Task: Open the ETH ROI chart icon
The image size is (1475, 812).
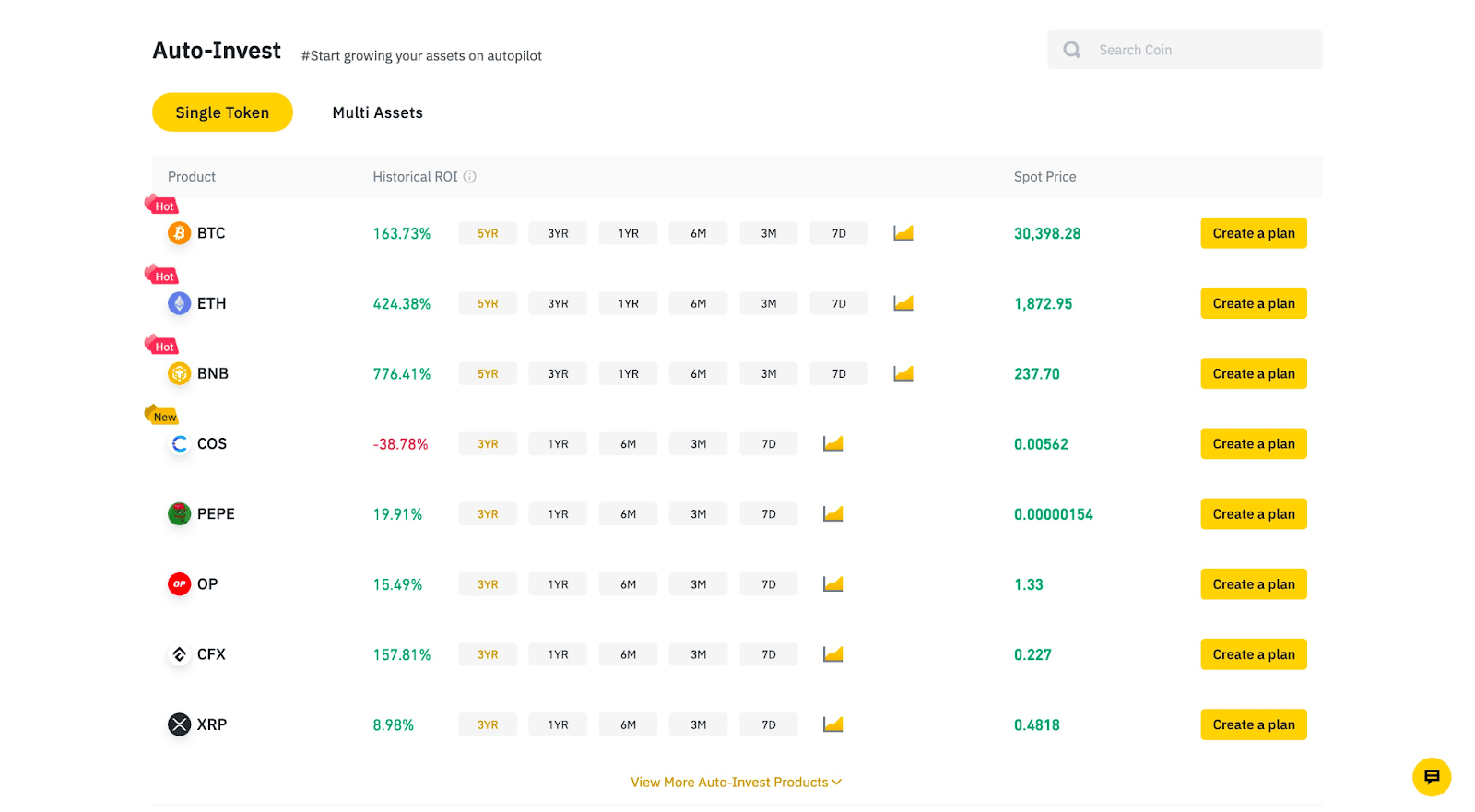Action: coord(903,303)
